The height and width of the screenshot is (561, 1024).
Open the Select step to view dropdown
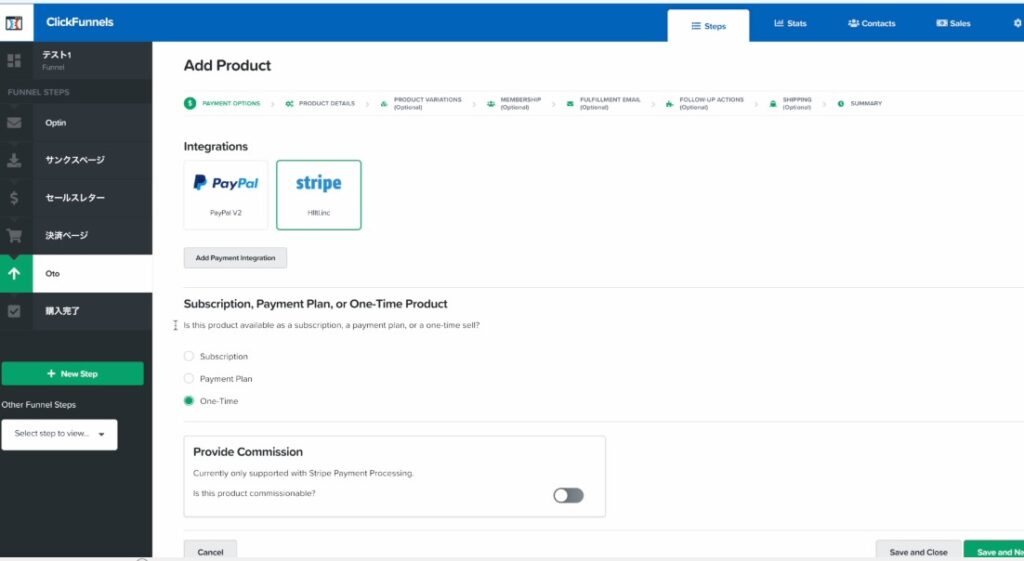point(59,434)
